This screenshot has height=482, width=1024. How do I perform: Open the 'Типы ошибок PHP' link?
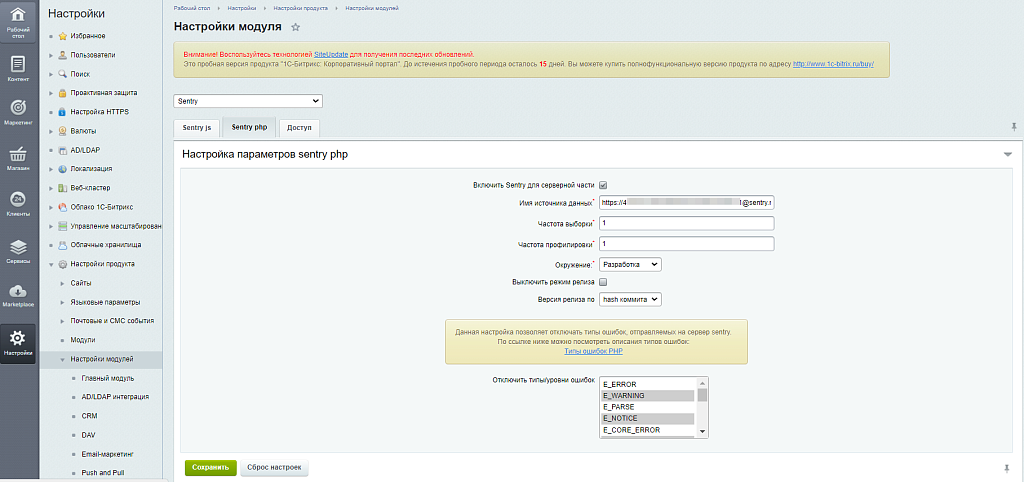[594, 352]
